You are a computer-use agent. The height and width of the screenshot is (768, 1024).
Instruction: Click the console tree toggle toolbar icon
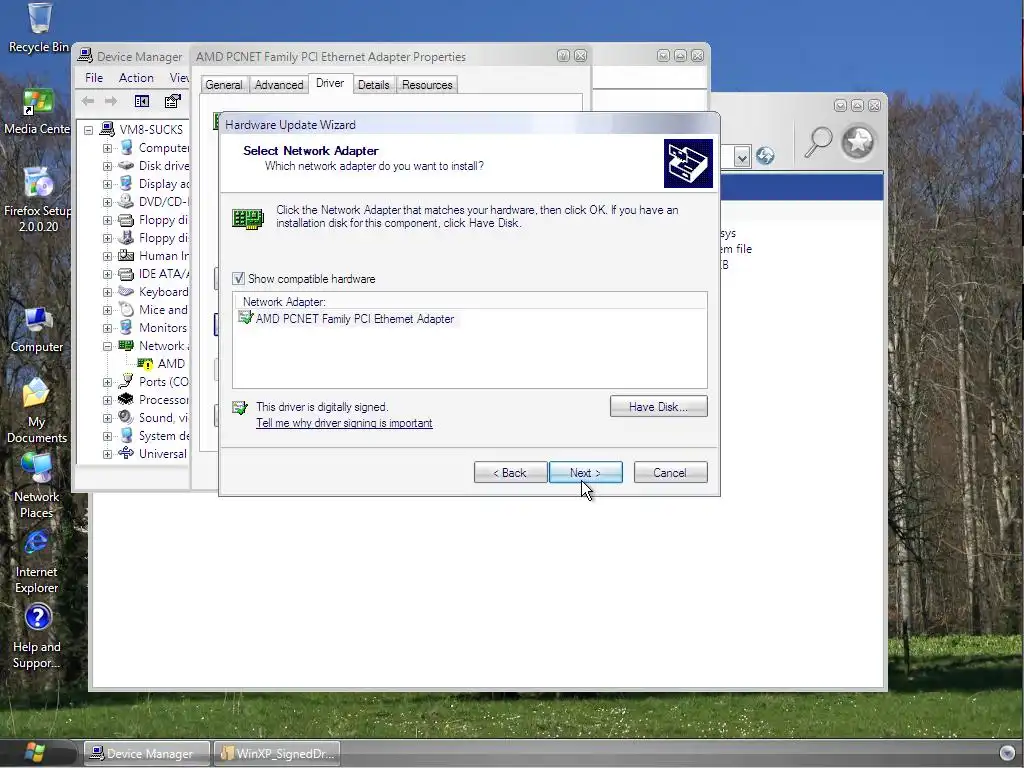(142, 101)
